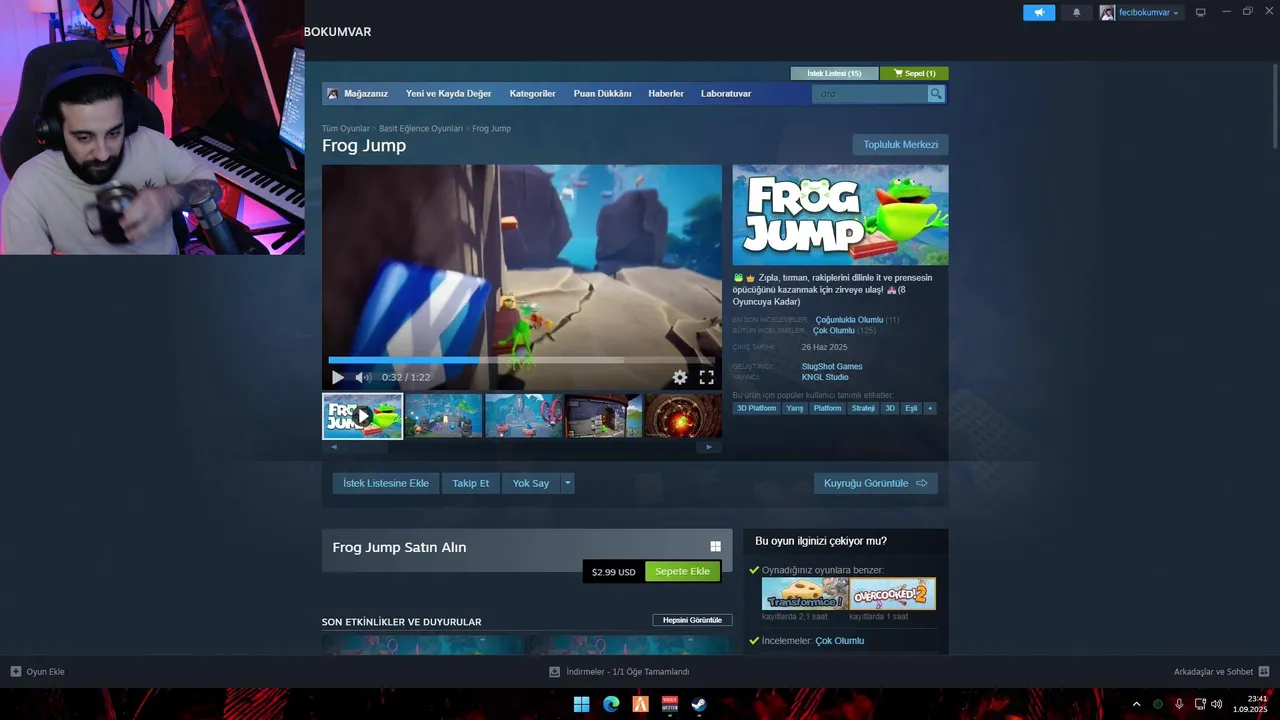The height and width of the screenshot is (720, 1280).
Task: Open the taskbar volume speaker icon
Action: pos(1217,704)
